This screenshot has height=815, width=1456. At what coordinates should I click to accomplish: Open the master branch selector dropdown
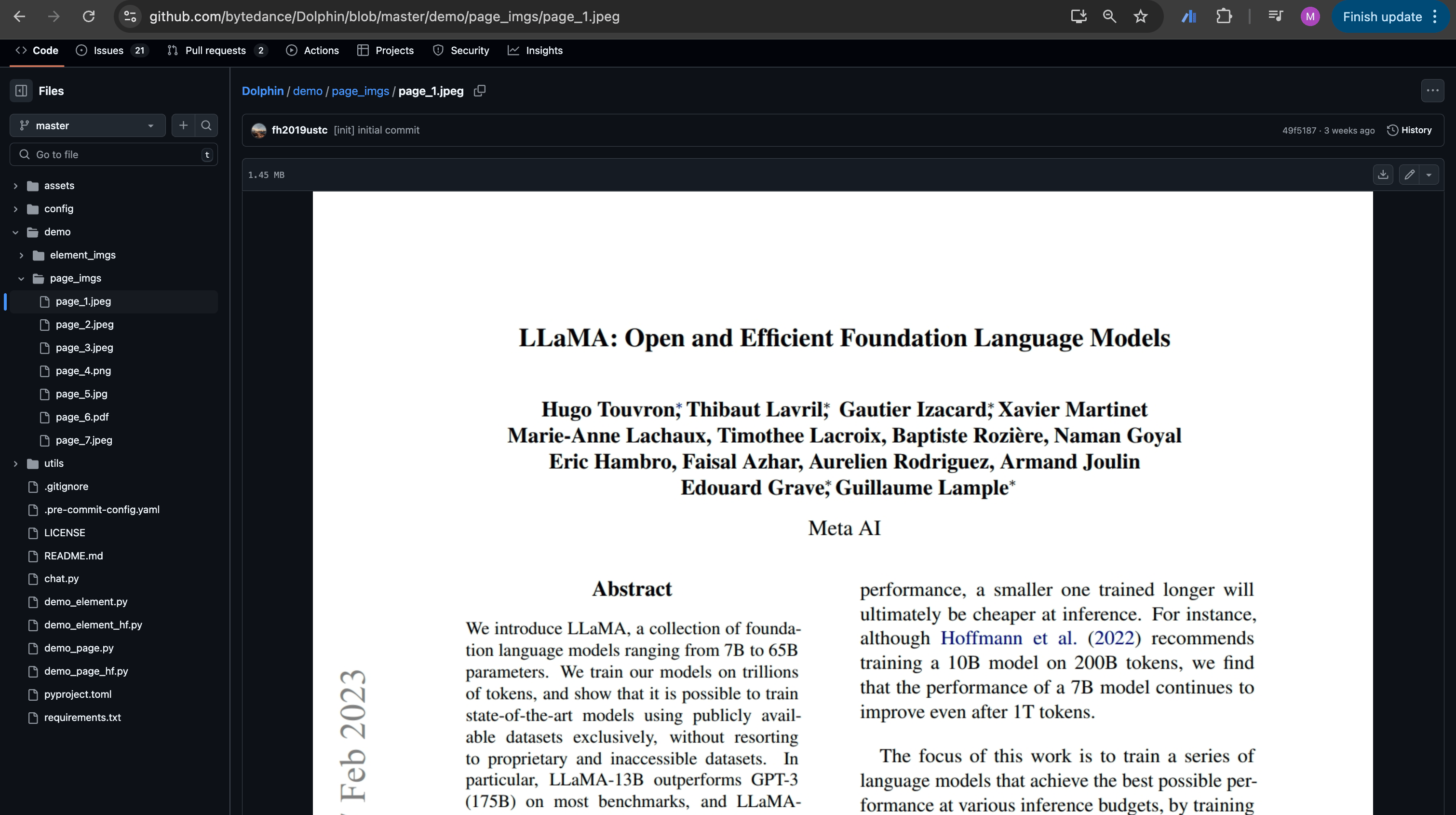coord(88,125)
